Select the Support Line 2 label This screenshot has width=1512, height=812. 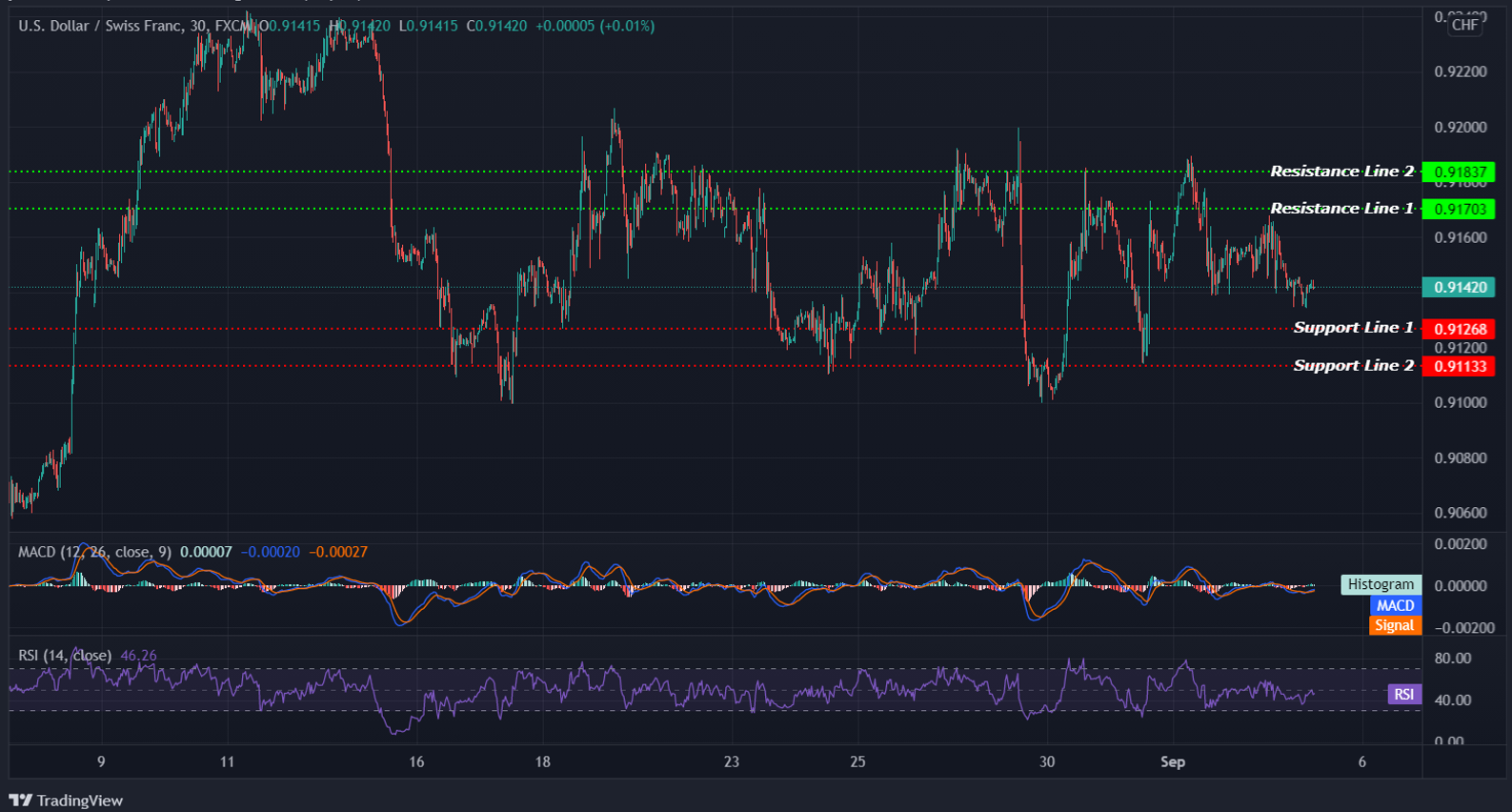(1354, 366)
